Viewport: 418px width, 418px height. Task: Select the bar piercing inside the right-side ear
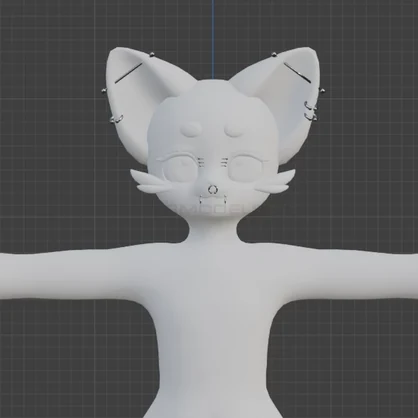coord(297,72)
